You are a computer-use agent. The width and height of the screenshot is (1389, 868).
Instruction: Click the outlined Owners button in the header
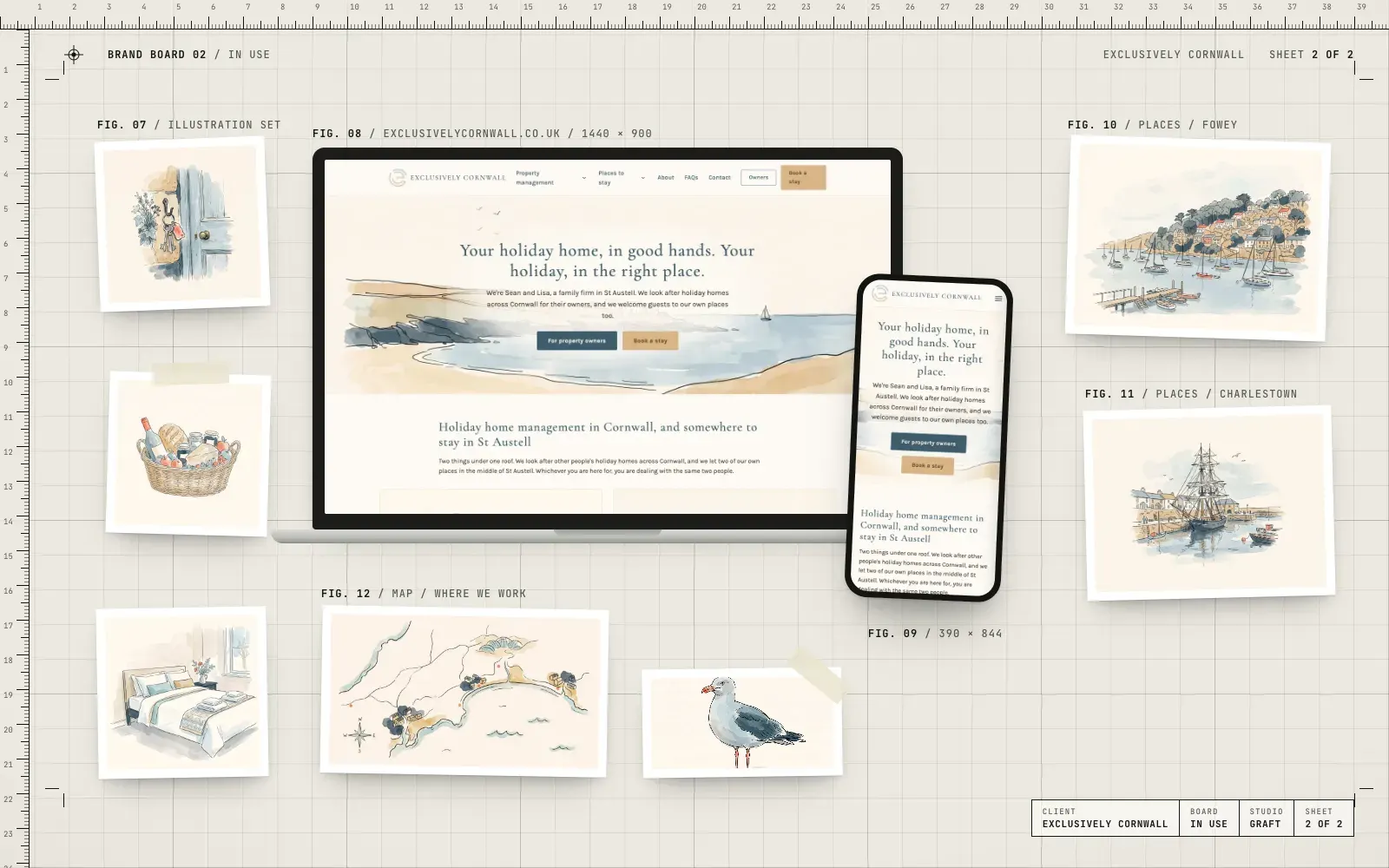coord(759,177)
